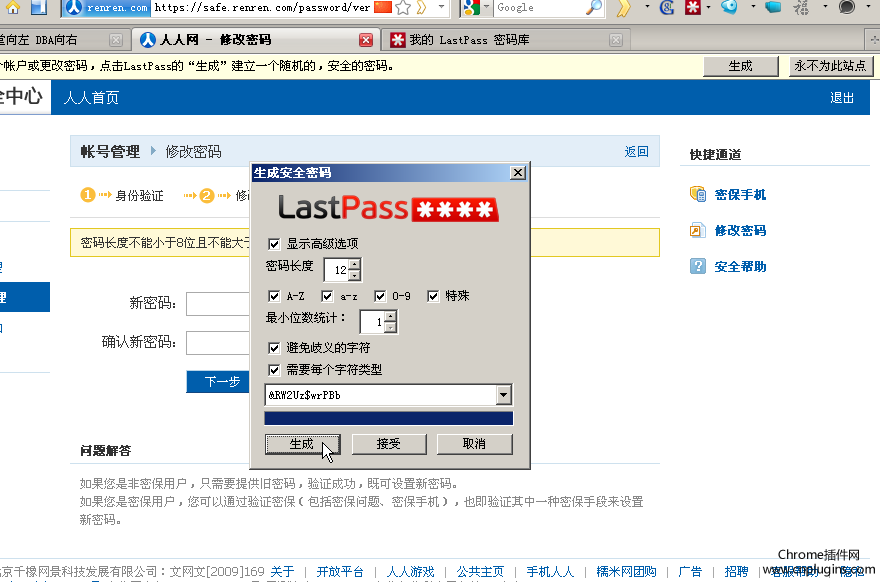This screenshot has height=582, width=880.
Task: Open the Google search engine selector
Action: (x=476, y=7)
